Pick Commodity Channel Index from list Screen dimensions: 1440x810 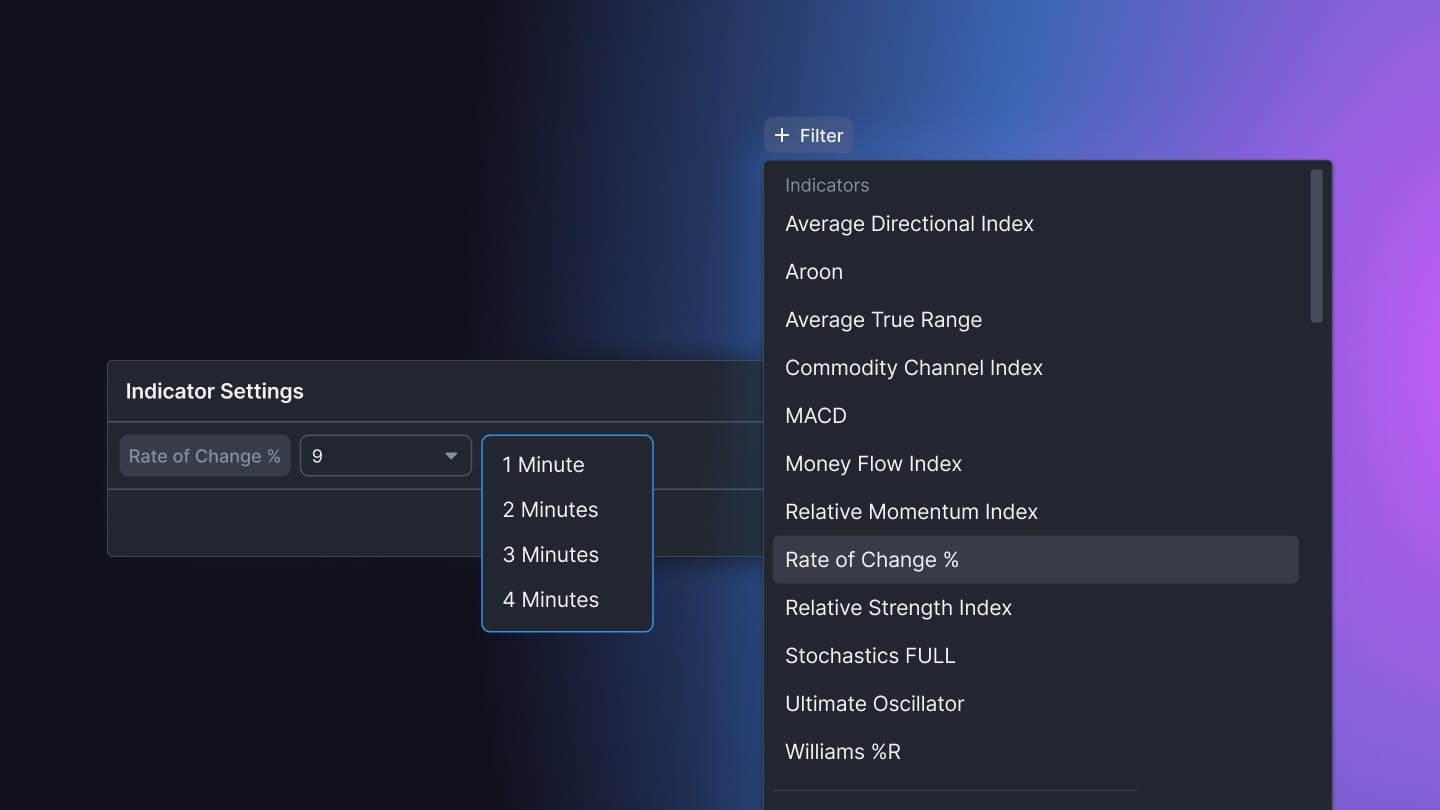tap(913, 368)
